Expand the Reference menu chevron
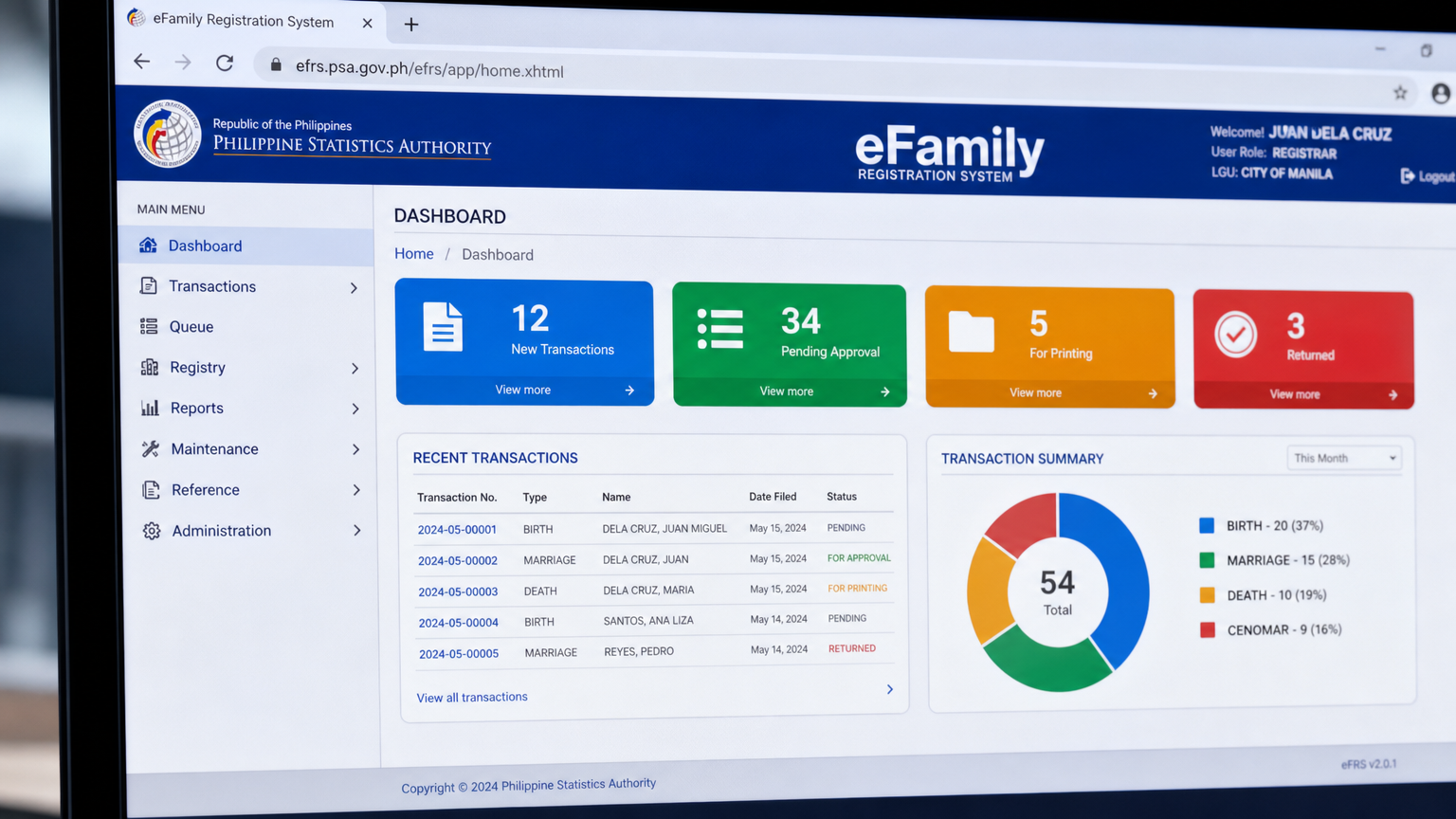Screen dimensions: 1456x819 click(356, 490)
